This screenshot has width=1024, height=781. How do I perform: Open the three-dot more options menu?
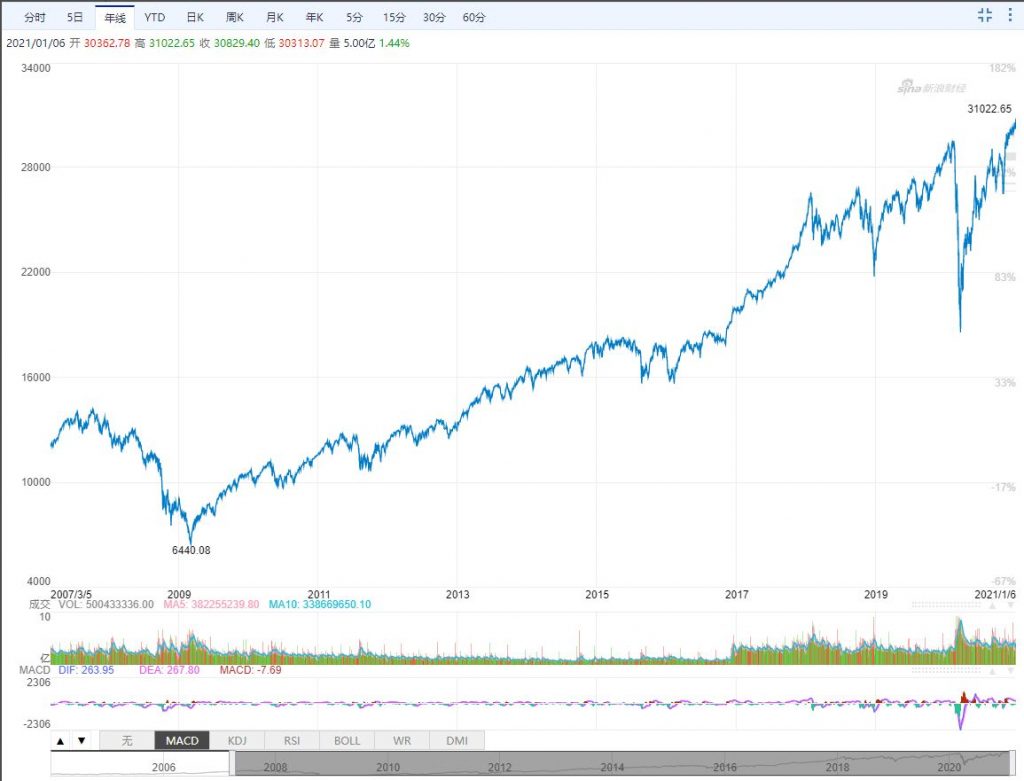pos(1012,15)
